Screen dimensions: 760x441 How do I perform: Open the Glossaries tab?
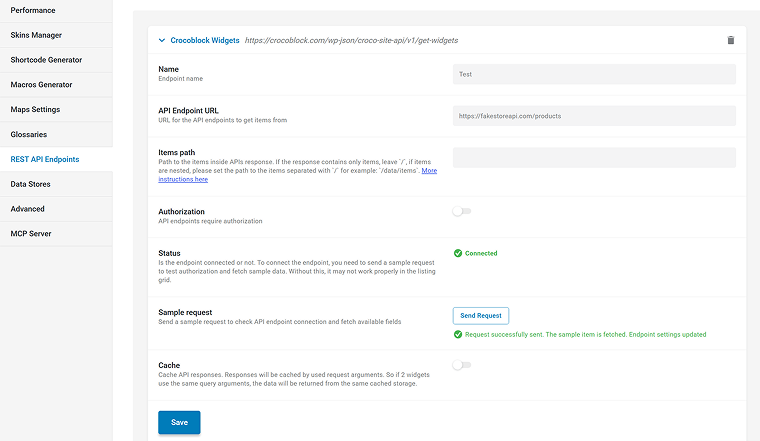pyautogui.click(x=56, y=134)
